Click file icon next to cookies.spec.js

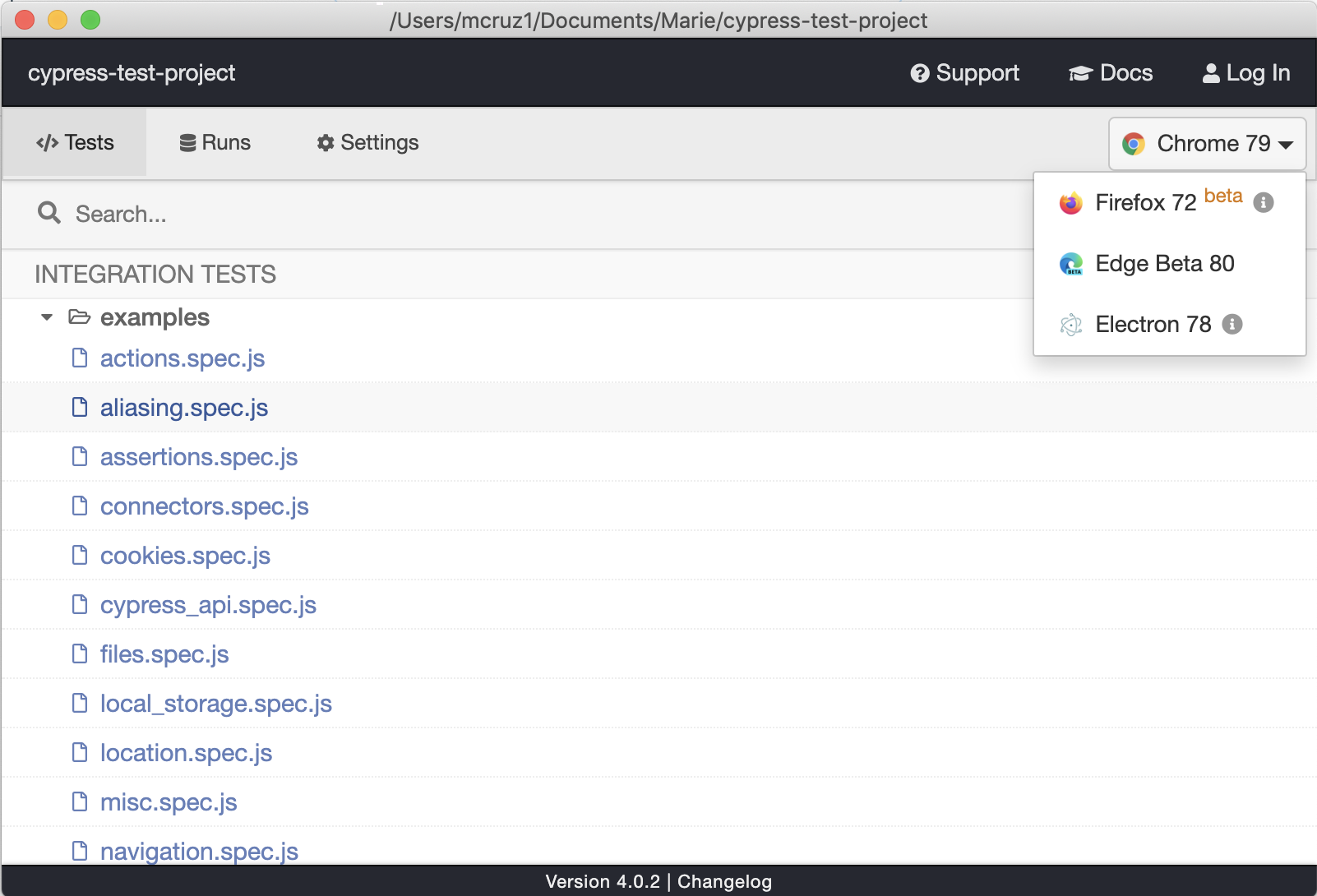pos(80,555)
